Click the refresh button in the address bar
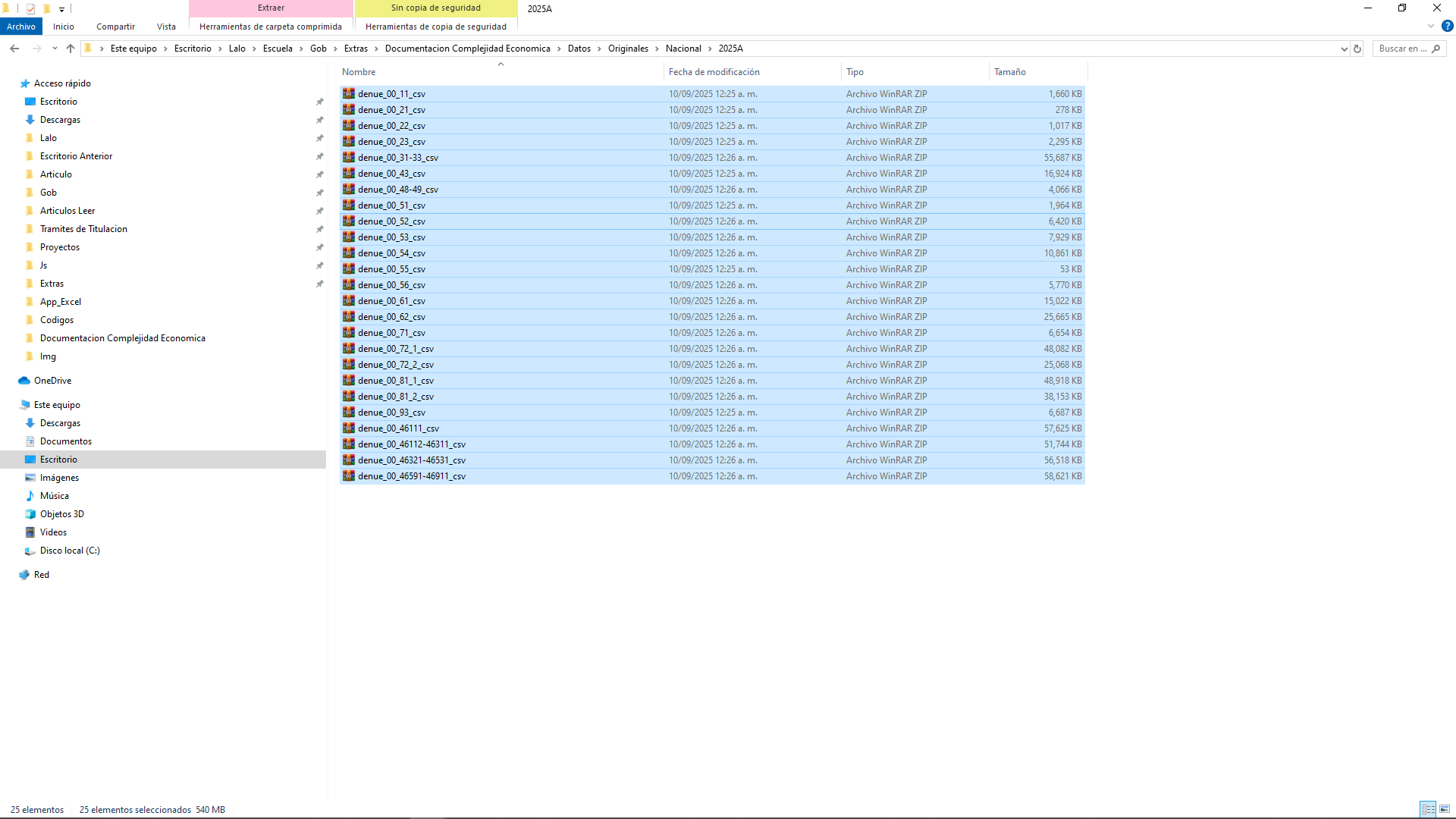Viewport: 1456px width, 819px height. 1357,49
